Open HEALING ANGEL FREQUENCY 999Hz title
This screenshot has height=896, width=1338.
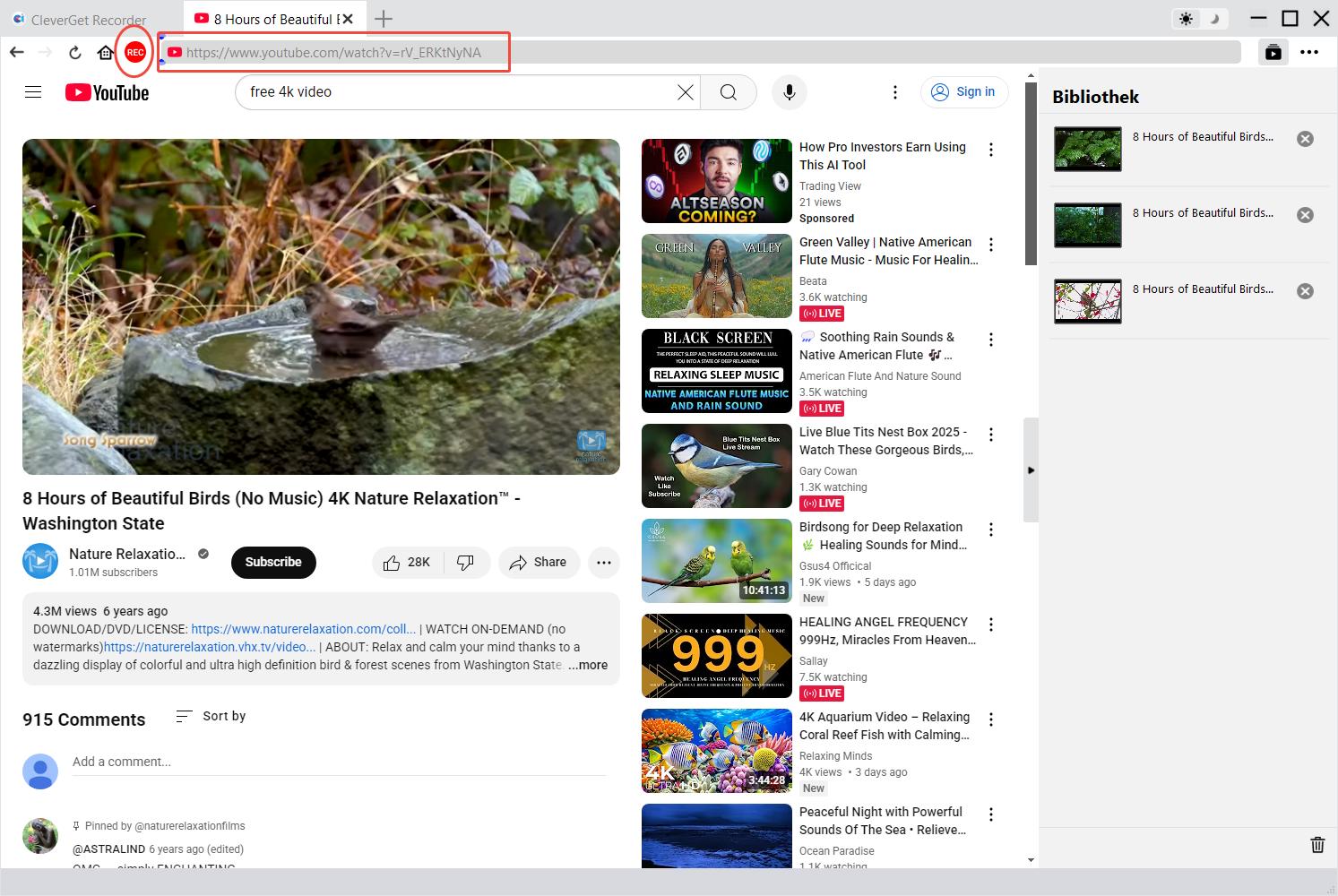pos(887,631)
